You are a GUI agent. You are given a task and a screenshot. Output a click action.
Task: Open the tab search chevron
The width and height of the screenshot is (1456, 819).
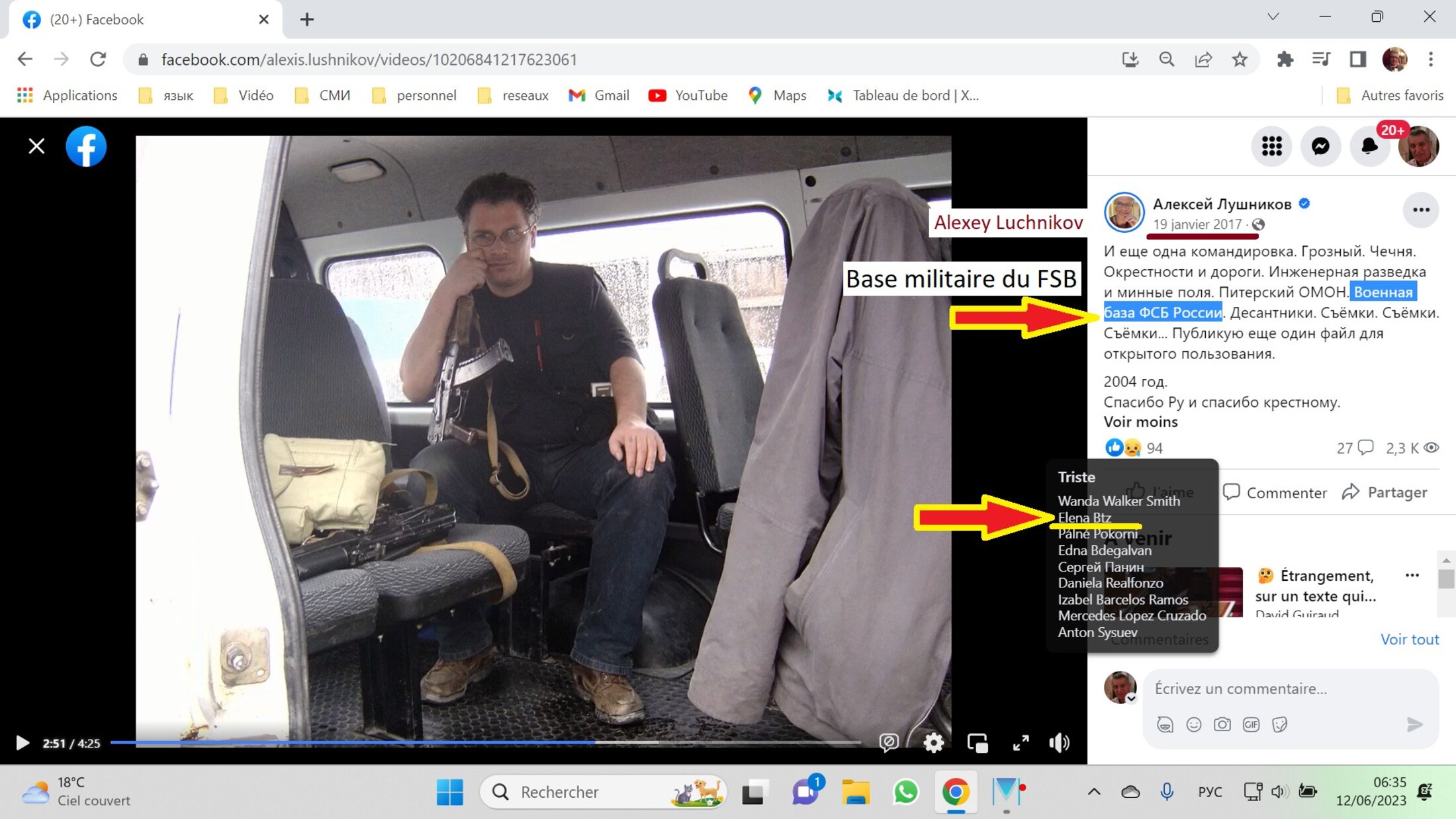click(x=1273, y=17)
